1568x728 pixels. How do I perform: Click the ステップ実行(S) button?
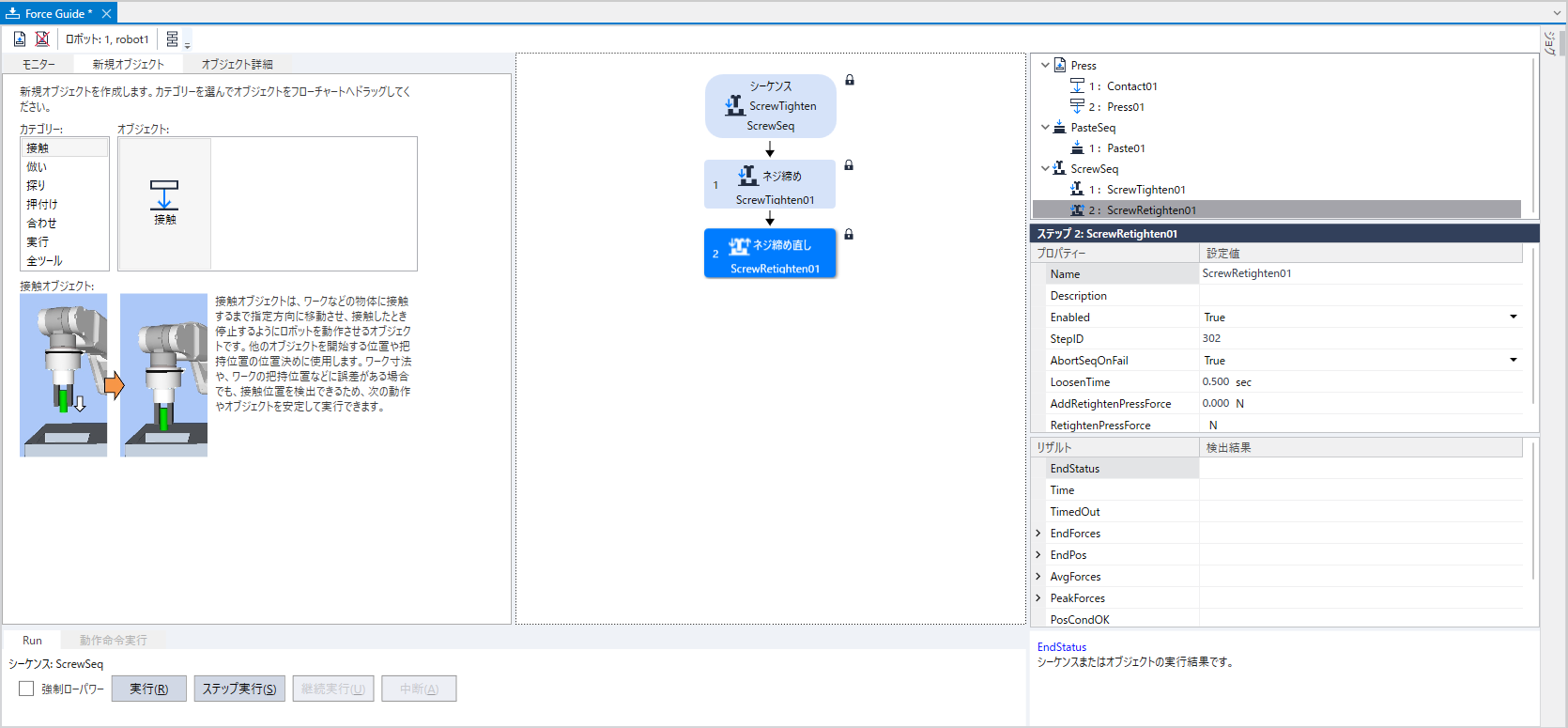pyautogui.click(x=239, y=689)
